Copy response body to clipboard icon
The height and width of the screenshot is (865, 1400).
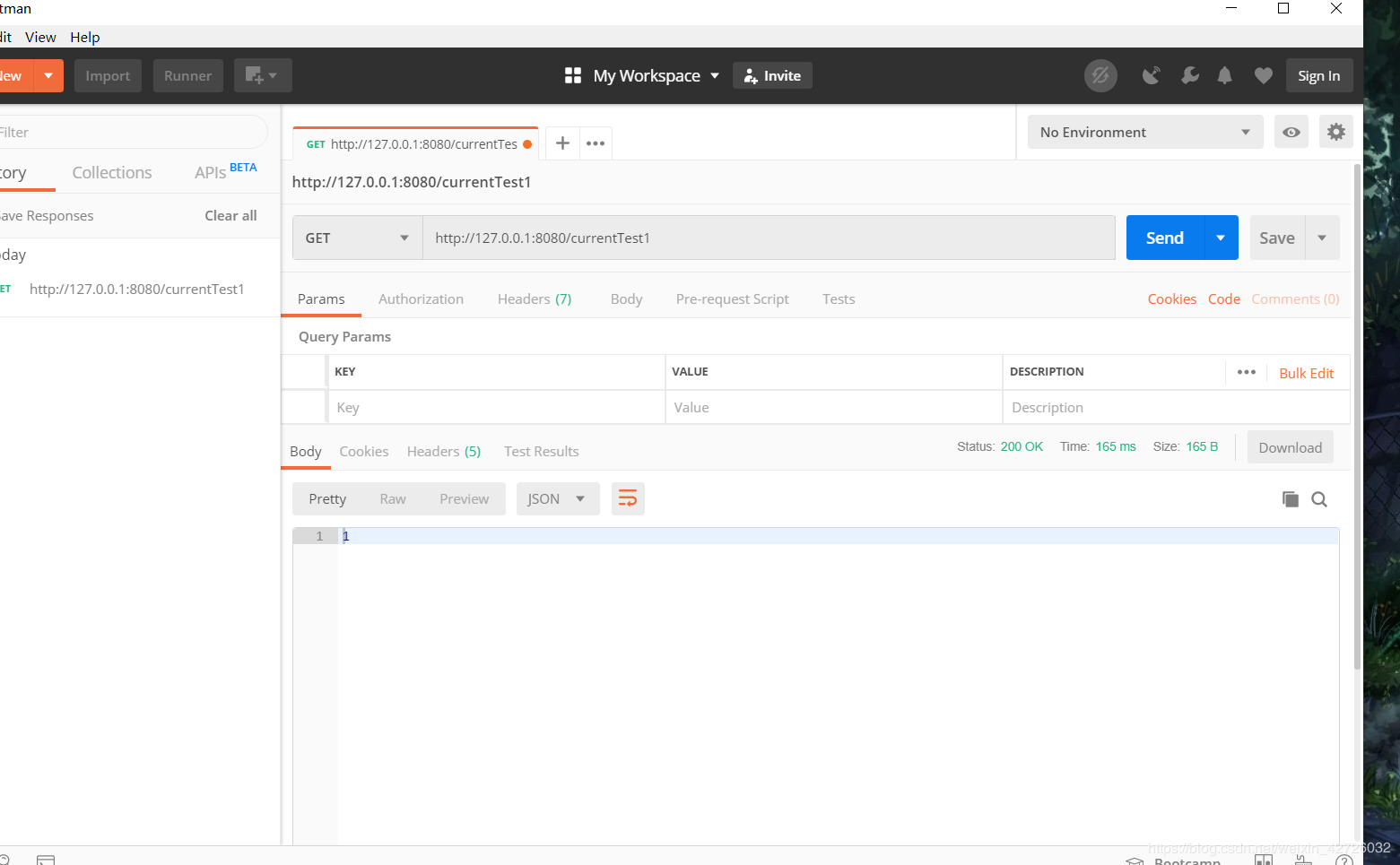click(1291, 499)
